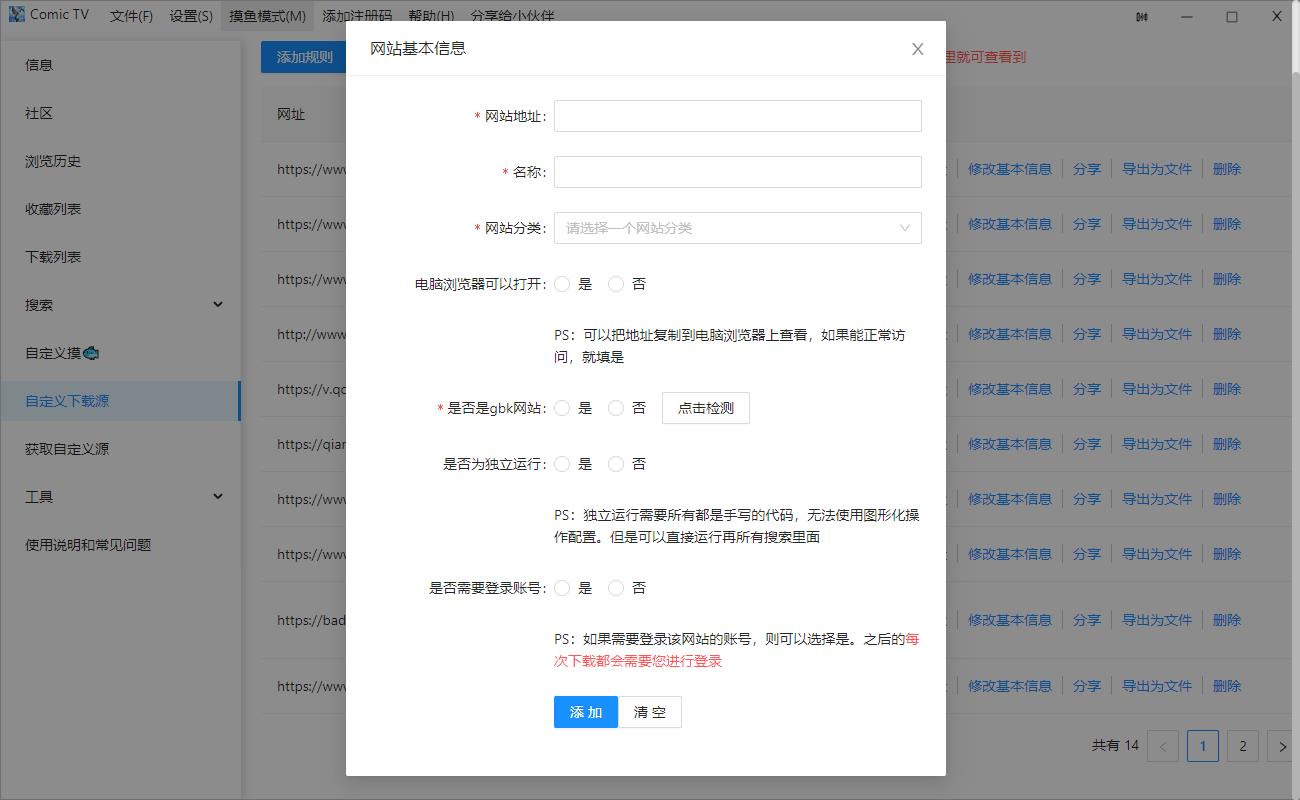Click the Comic TV app logo icon
The image size is (1300, 800).
point(16,15)
